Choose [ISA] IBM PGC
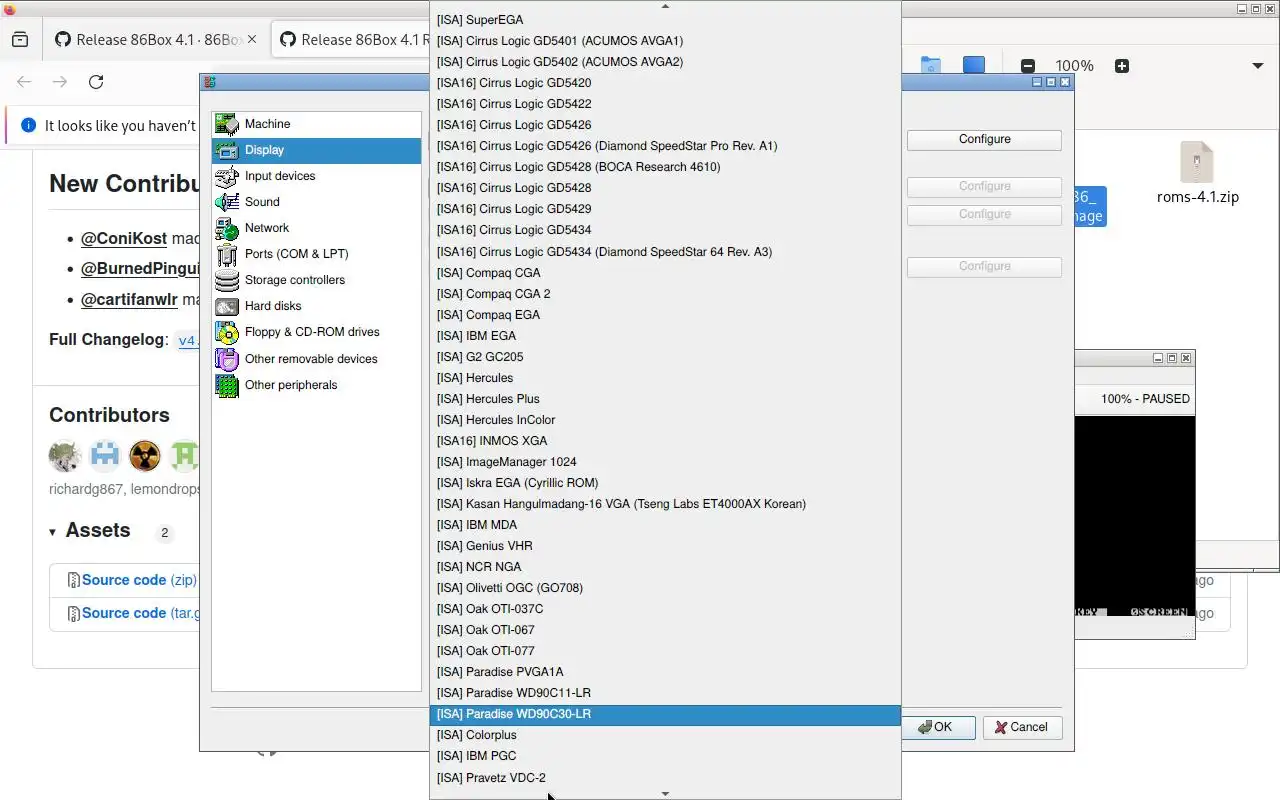The width and height of the screenshot is (1280, 800). click(x=665, y=756)
